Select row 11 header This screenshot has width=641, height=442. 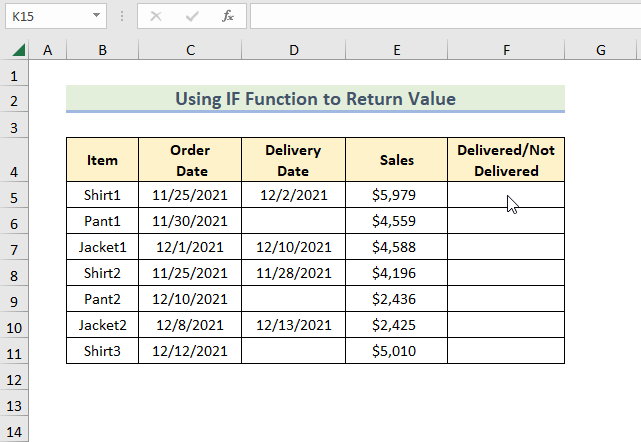tap(13, 351)
